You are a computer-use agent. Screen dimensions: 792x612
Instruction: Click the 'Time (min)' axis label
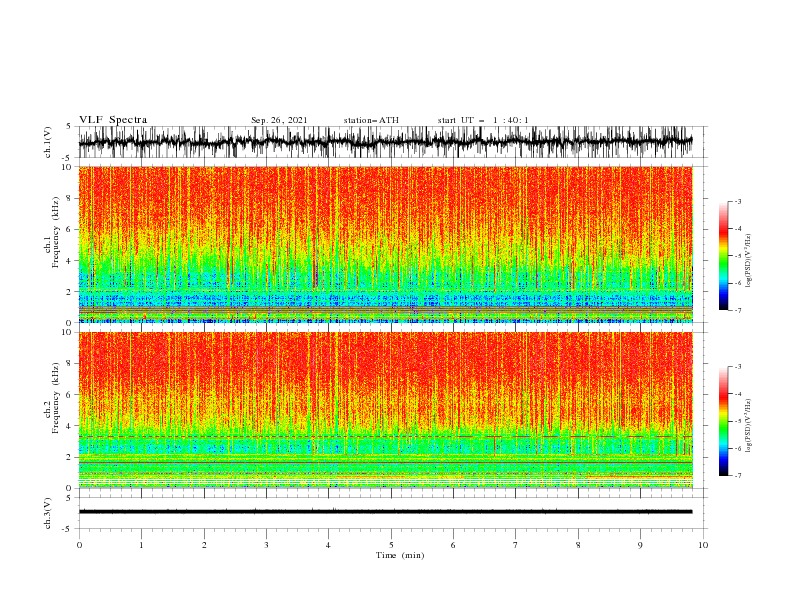pos(400,555)
